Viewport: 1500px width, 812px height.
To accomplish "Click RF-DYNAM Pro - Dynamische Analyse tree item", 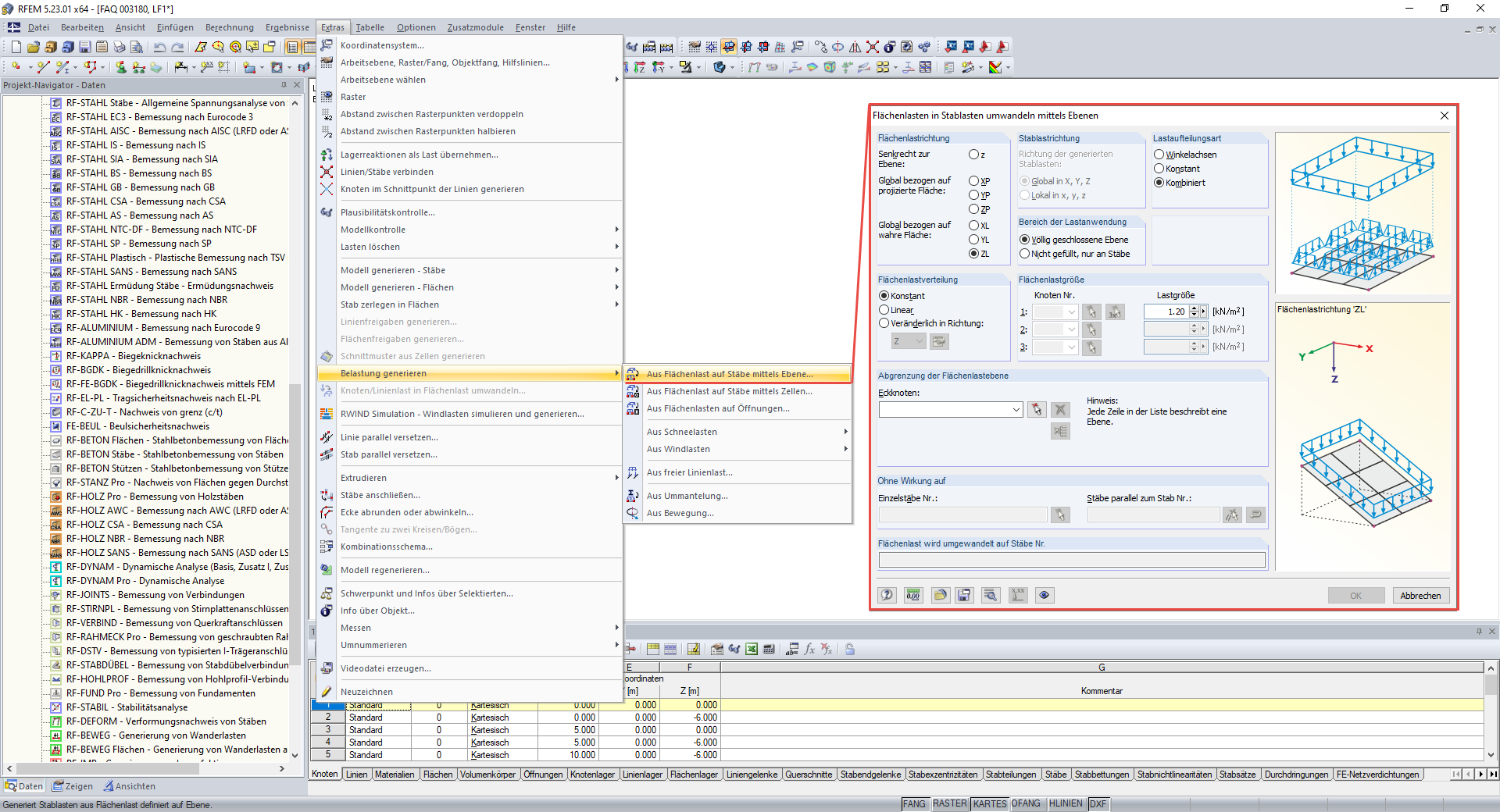I will point(145,581).
